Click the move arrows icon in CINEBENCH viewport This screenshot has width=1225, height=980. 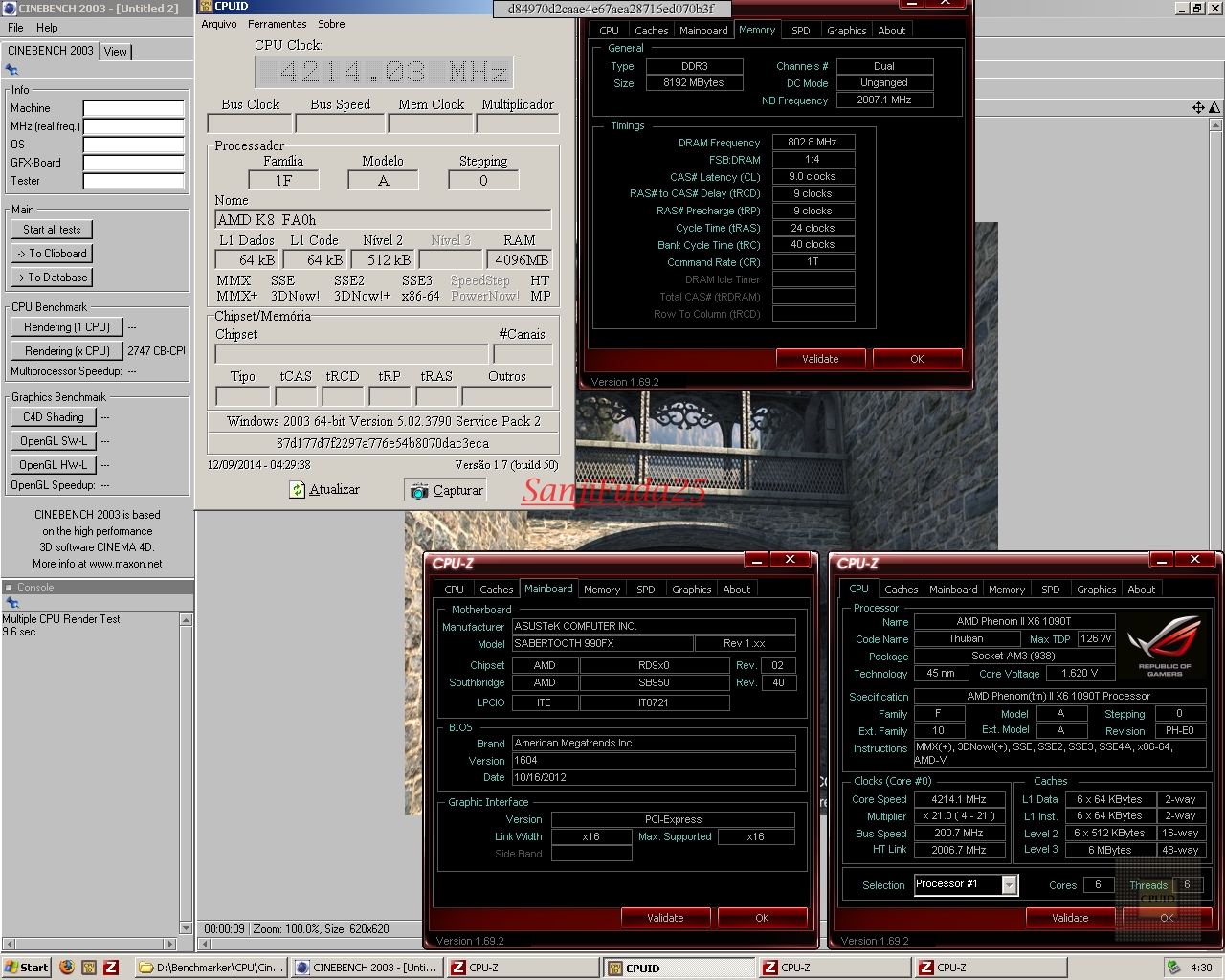pos(1198,107)
